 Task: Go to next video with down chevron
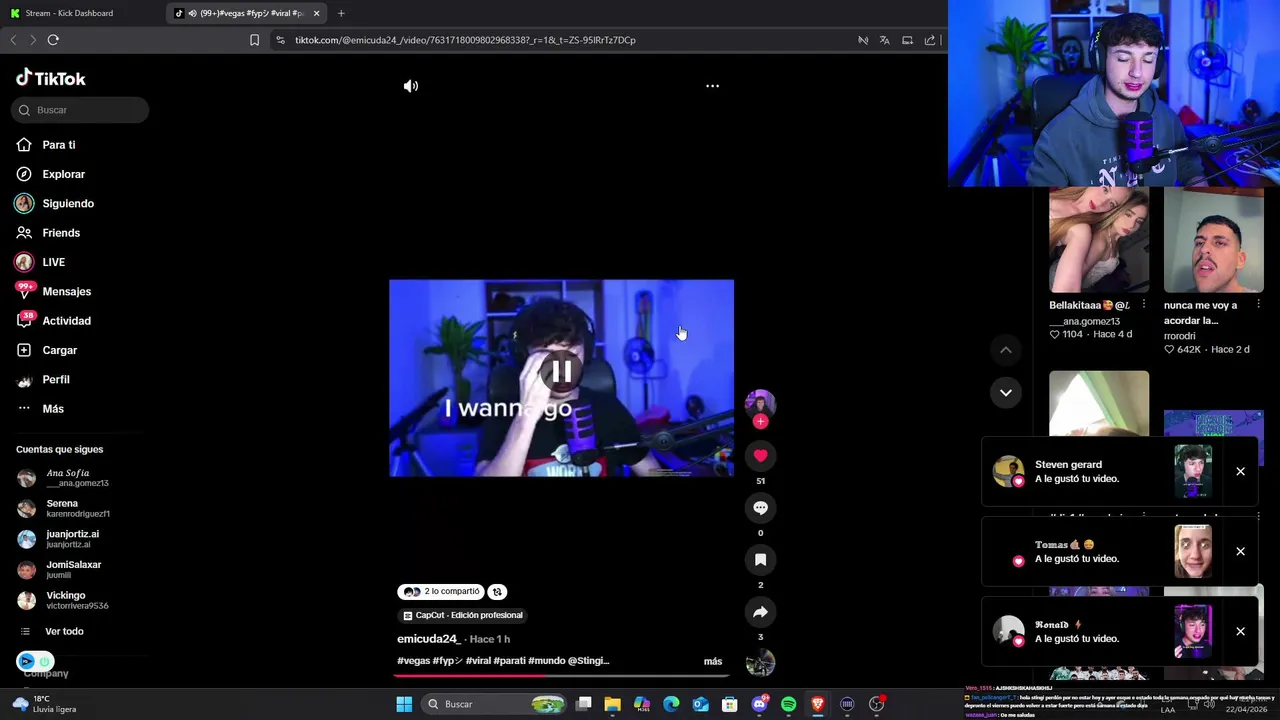tap(1005, 392)
